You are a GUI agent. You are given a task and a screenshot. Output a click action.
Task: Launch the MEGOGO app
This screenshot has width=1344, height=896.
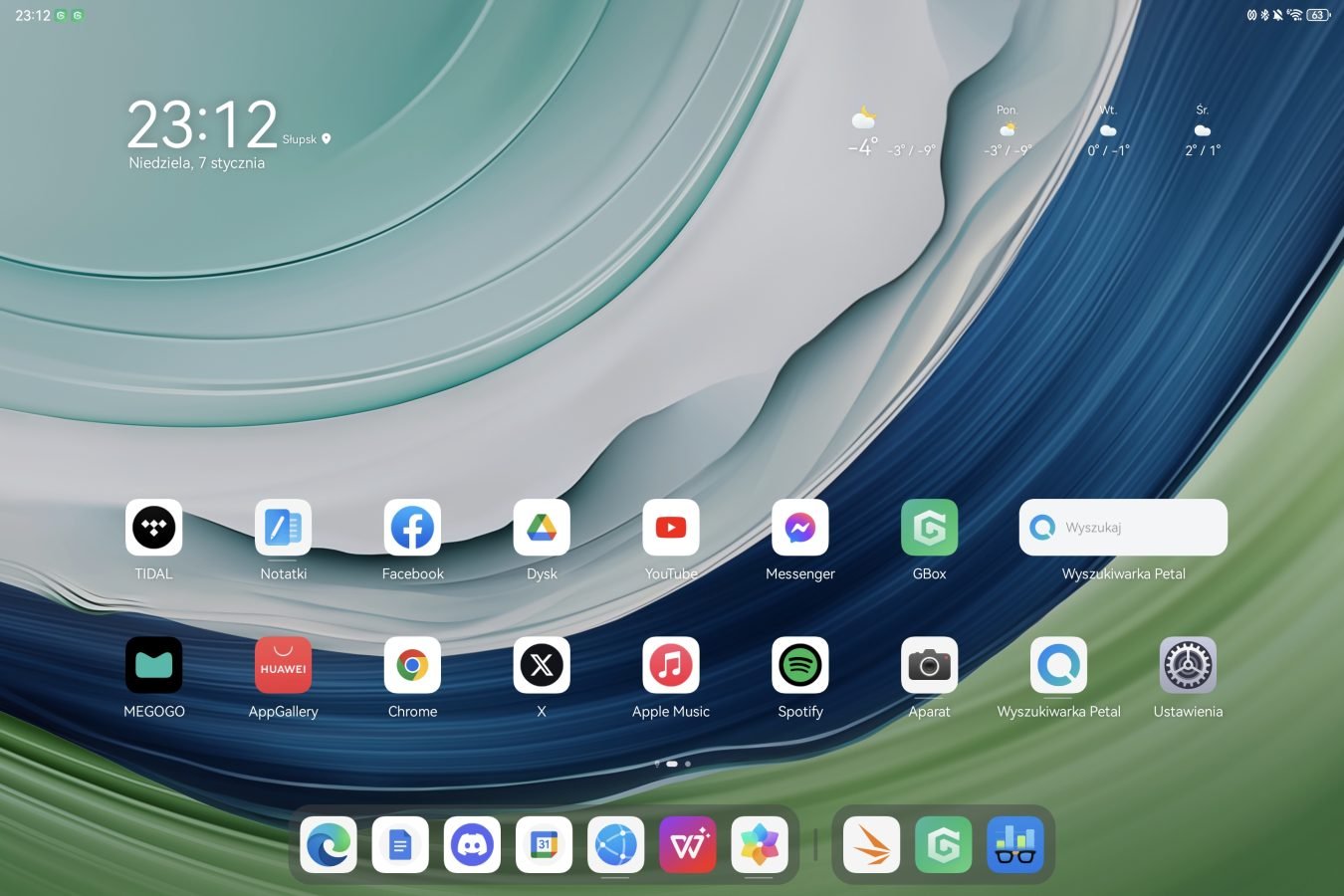153,665
